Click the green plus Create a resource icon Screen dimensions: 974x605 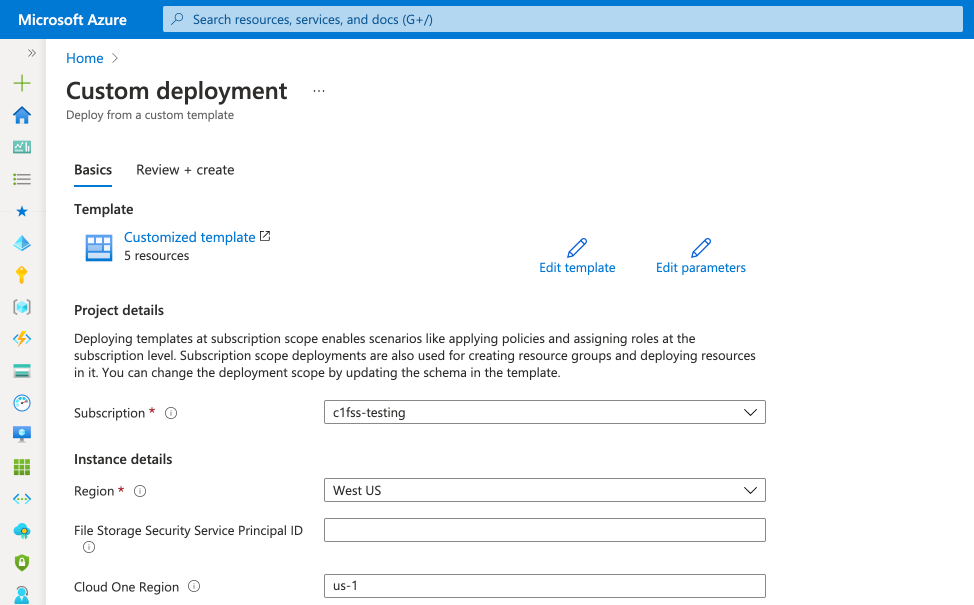click(22, 84)
